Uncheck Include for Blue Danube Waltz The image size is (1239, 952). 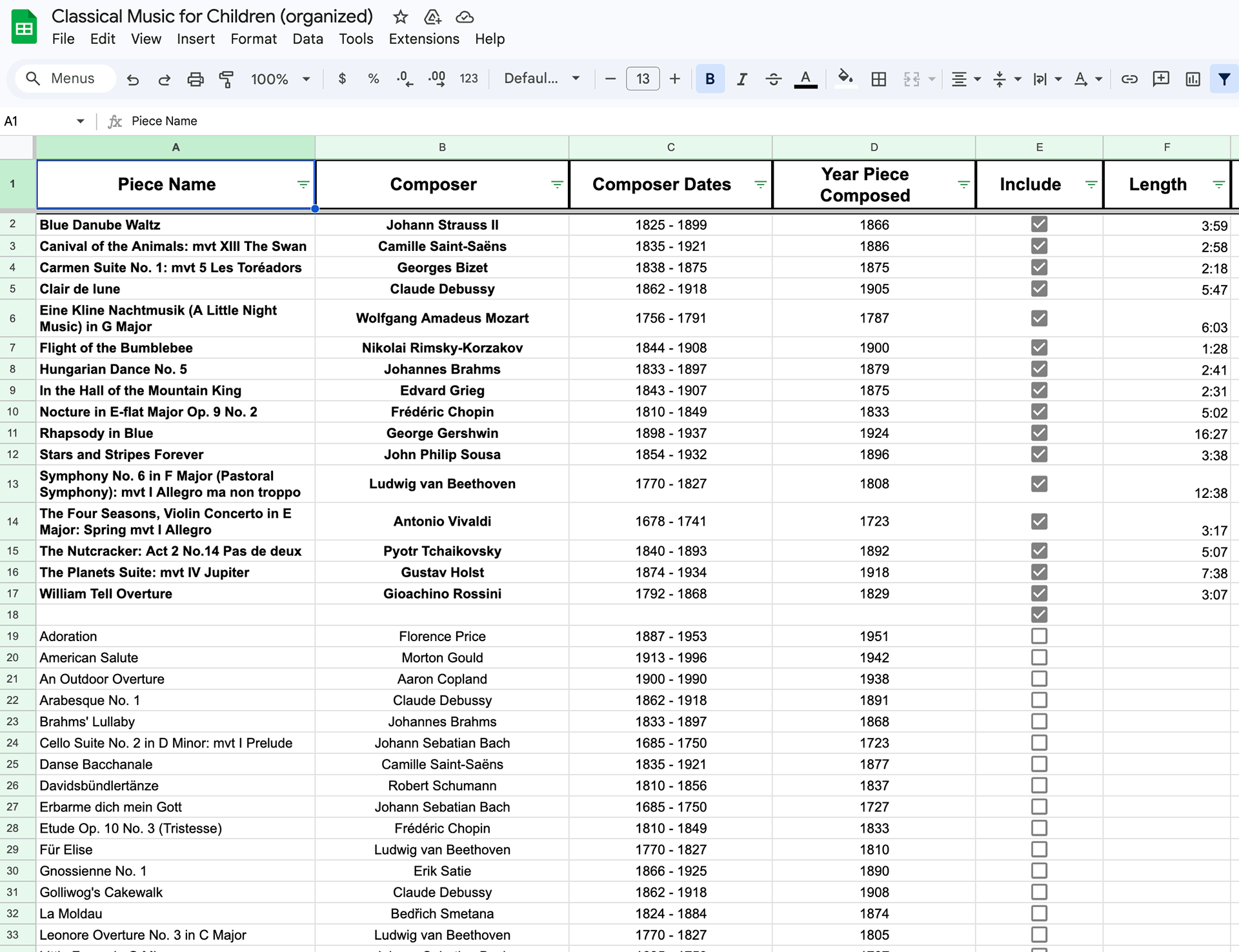(1039, 224)
